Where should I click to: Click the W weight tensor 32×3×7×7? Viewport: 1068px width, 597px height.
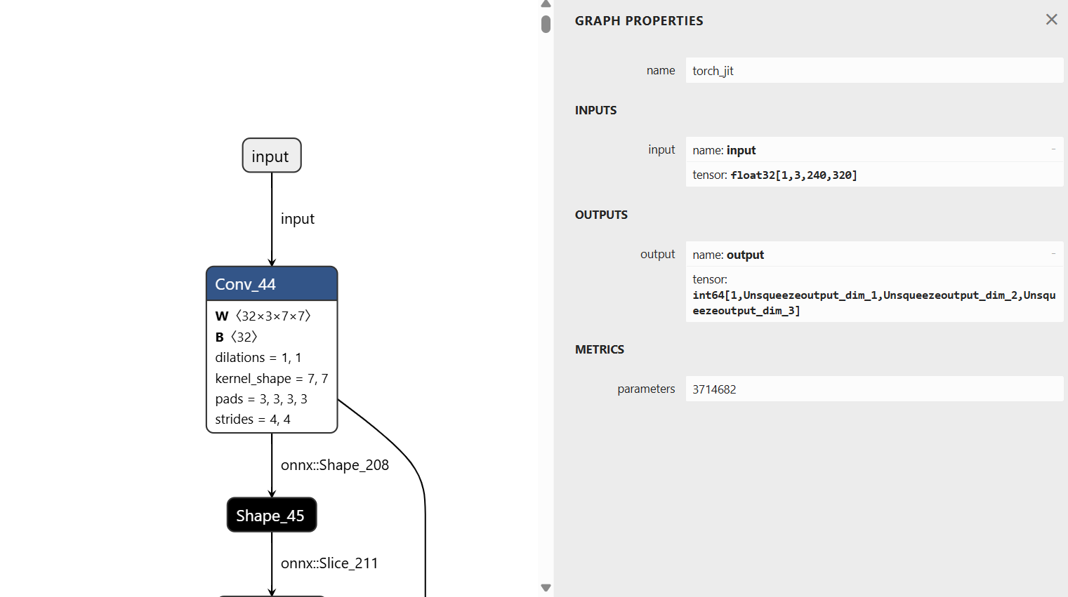[x=263, y=316]
